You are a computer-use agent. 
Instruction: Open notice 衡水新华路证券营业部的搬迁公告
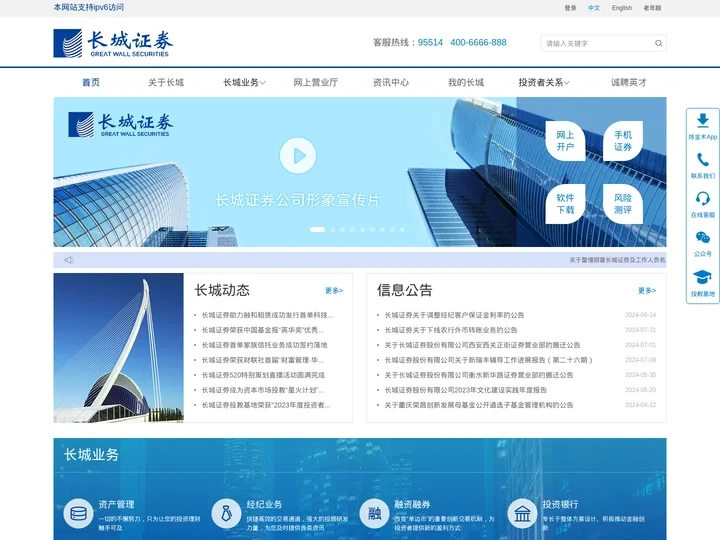479,375
